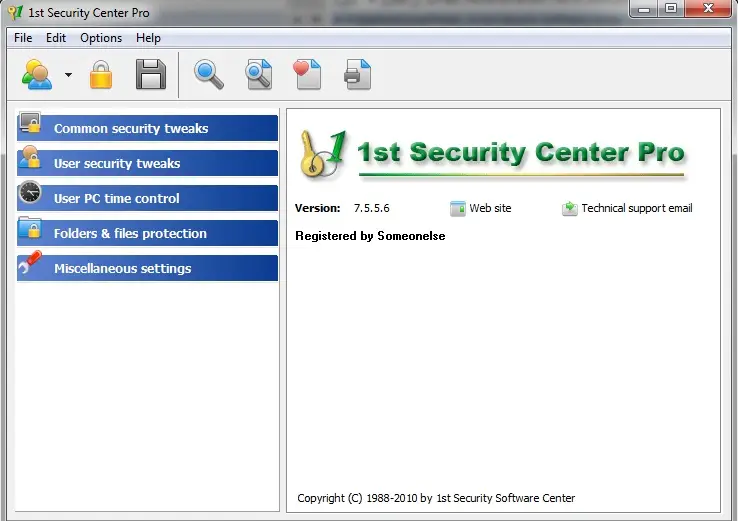Click the locked folder icon on Folders & files protection
This screenshot has height=521, width=738.
(x=30, y=227)
